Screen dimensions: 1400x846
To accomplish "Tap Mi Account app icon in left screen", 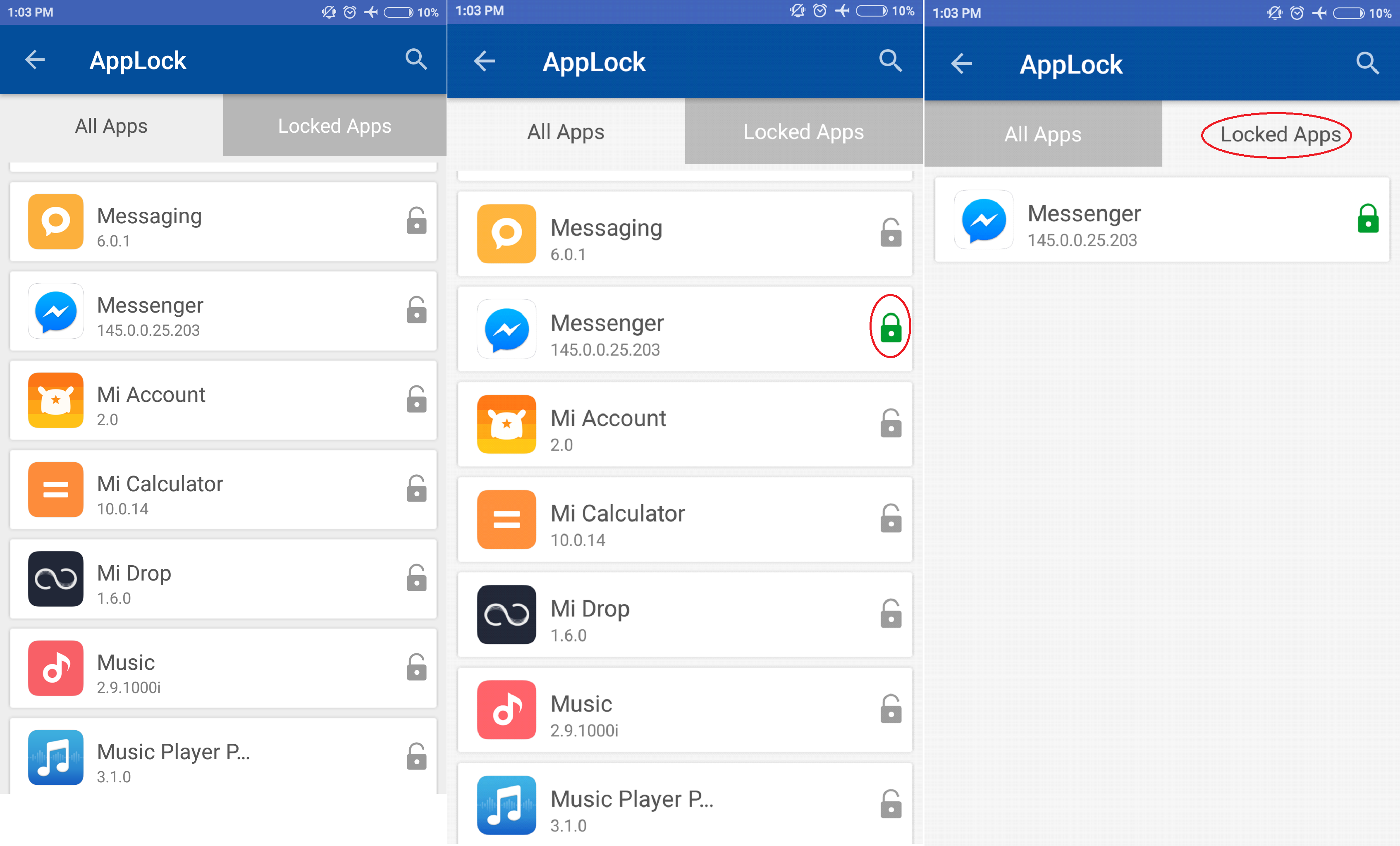I will pos(56,400).
